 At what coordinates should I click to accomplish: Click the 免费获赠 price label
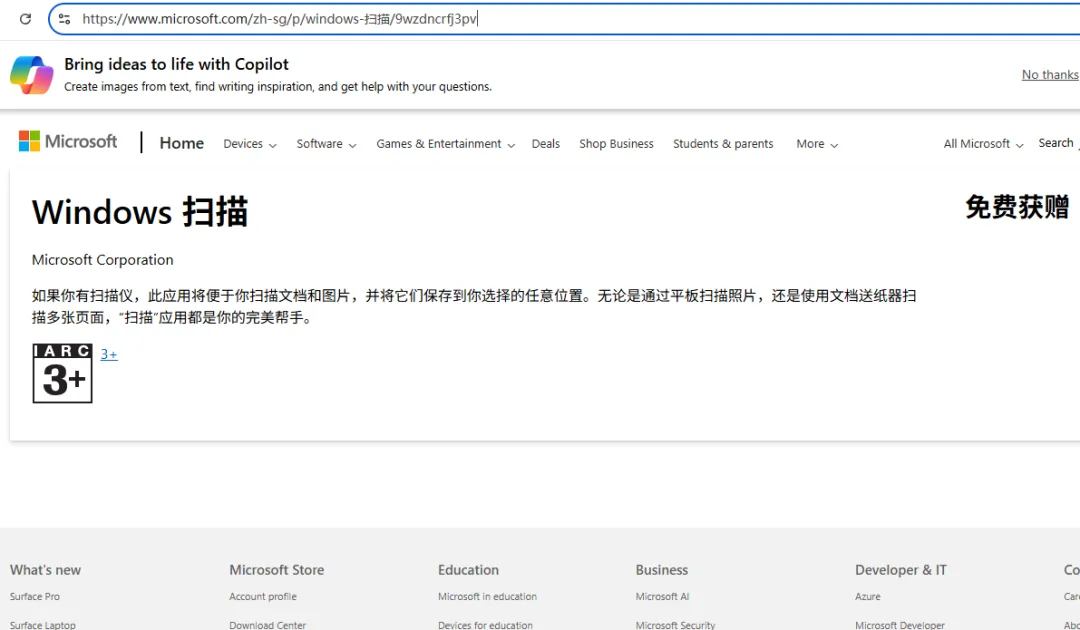(1017, 207)
